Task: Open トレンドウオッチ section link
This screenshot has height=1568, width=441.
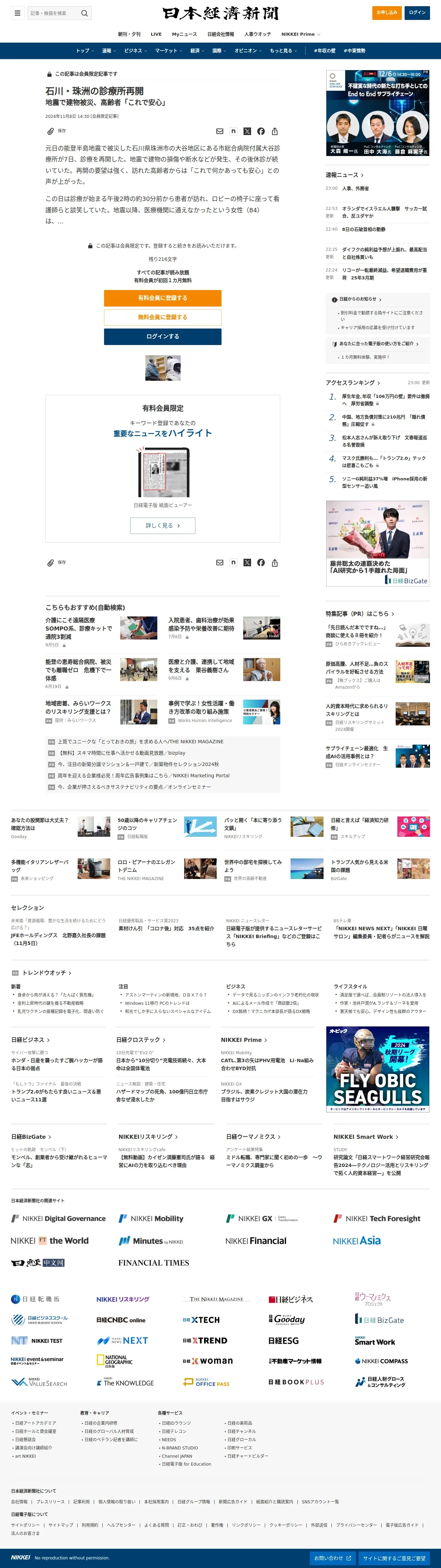Action: pos(47,973)
